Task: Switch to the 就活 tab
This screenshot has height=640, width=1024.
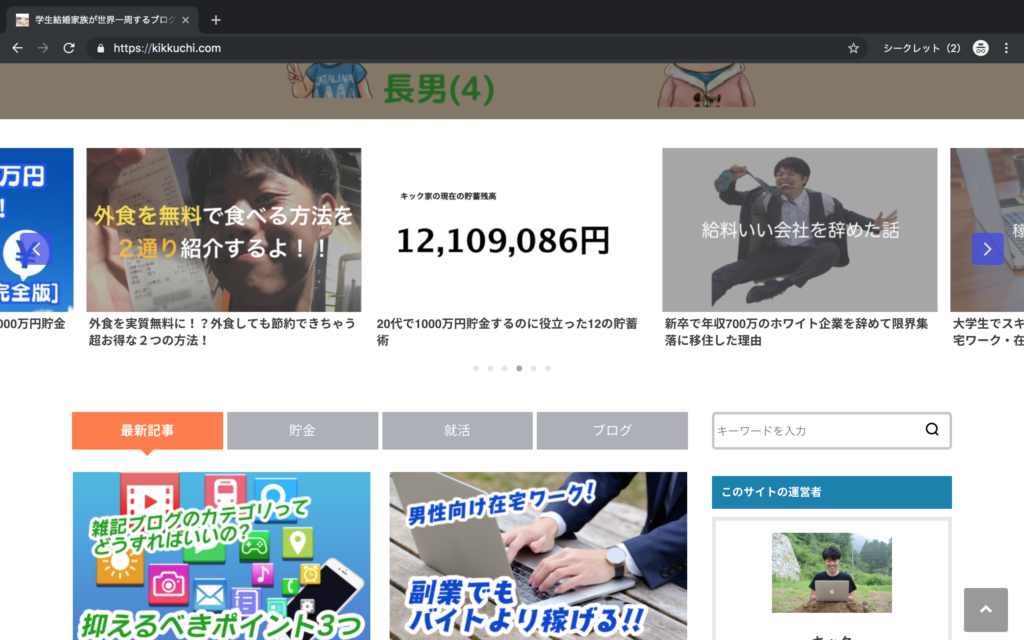Action: click(x=457, y=430)
